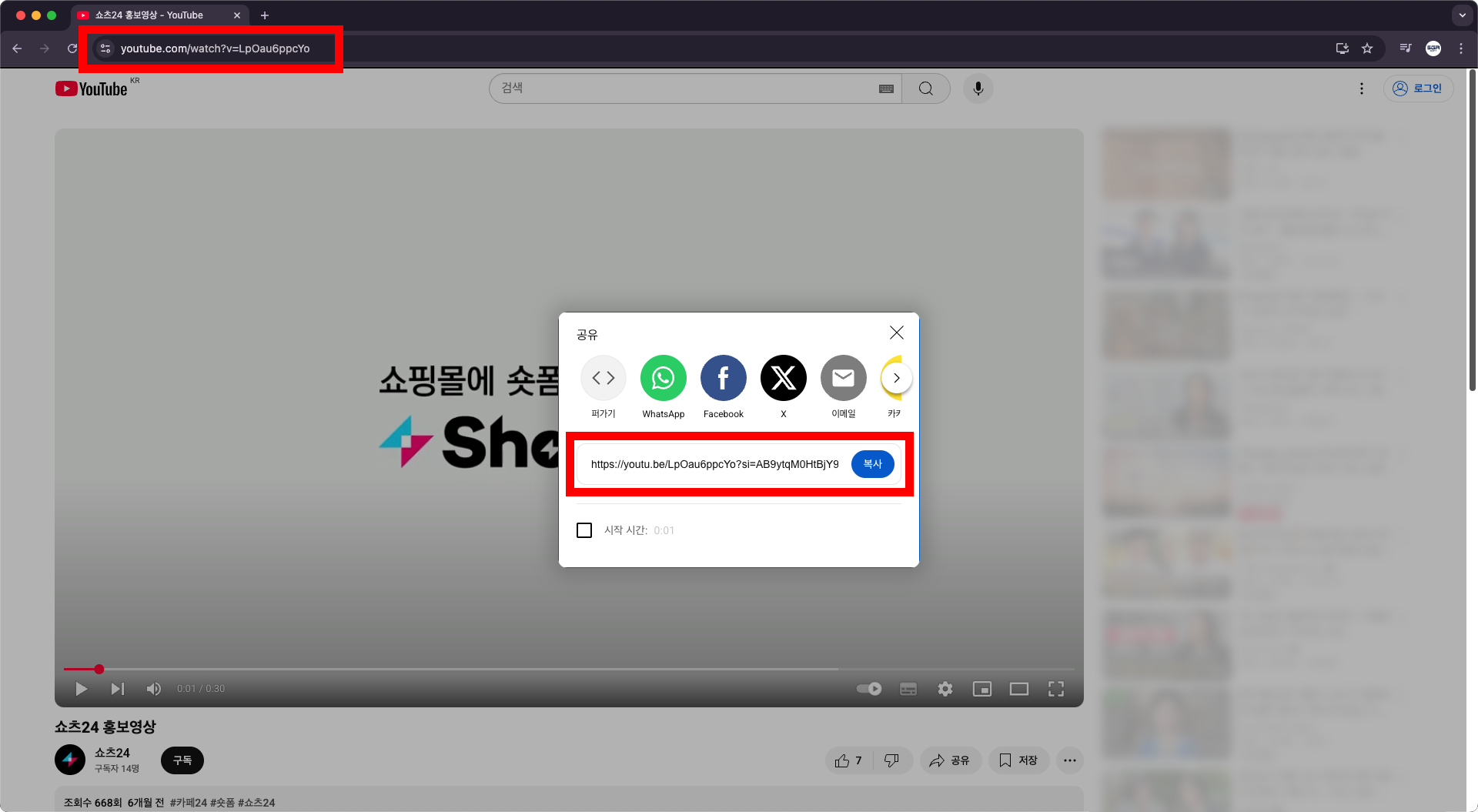Dislike the video
This screenshot has height=812, width=1478.
(x=892, y=760)
